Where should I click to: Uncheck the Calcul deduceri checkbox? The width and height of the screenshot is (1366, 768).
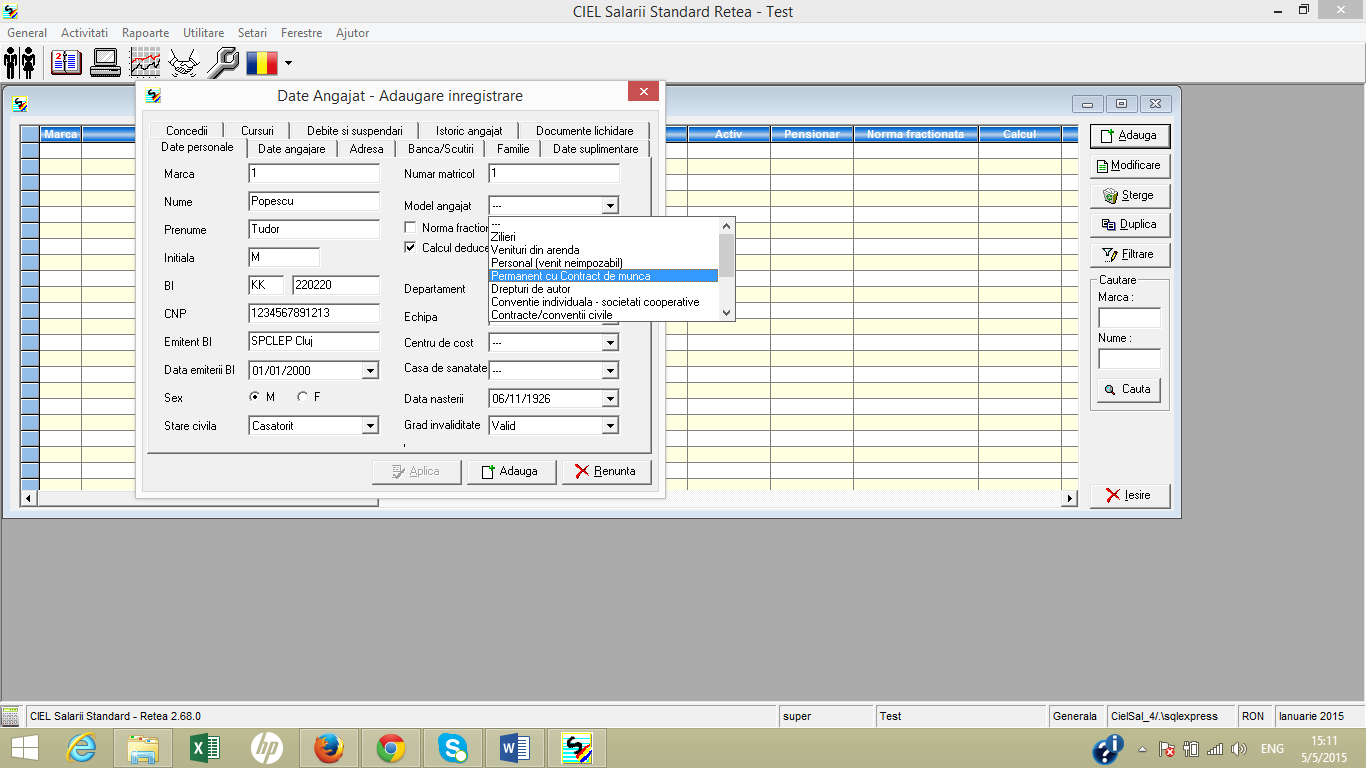410,247
